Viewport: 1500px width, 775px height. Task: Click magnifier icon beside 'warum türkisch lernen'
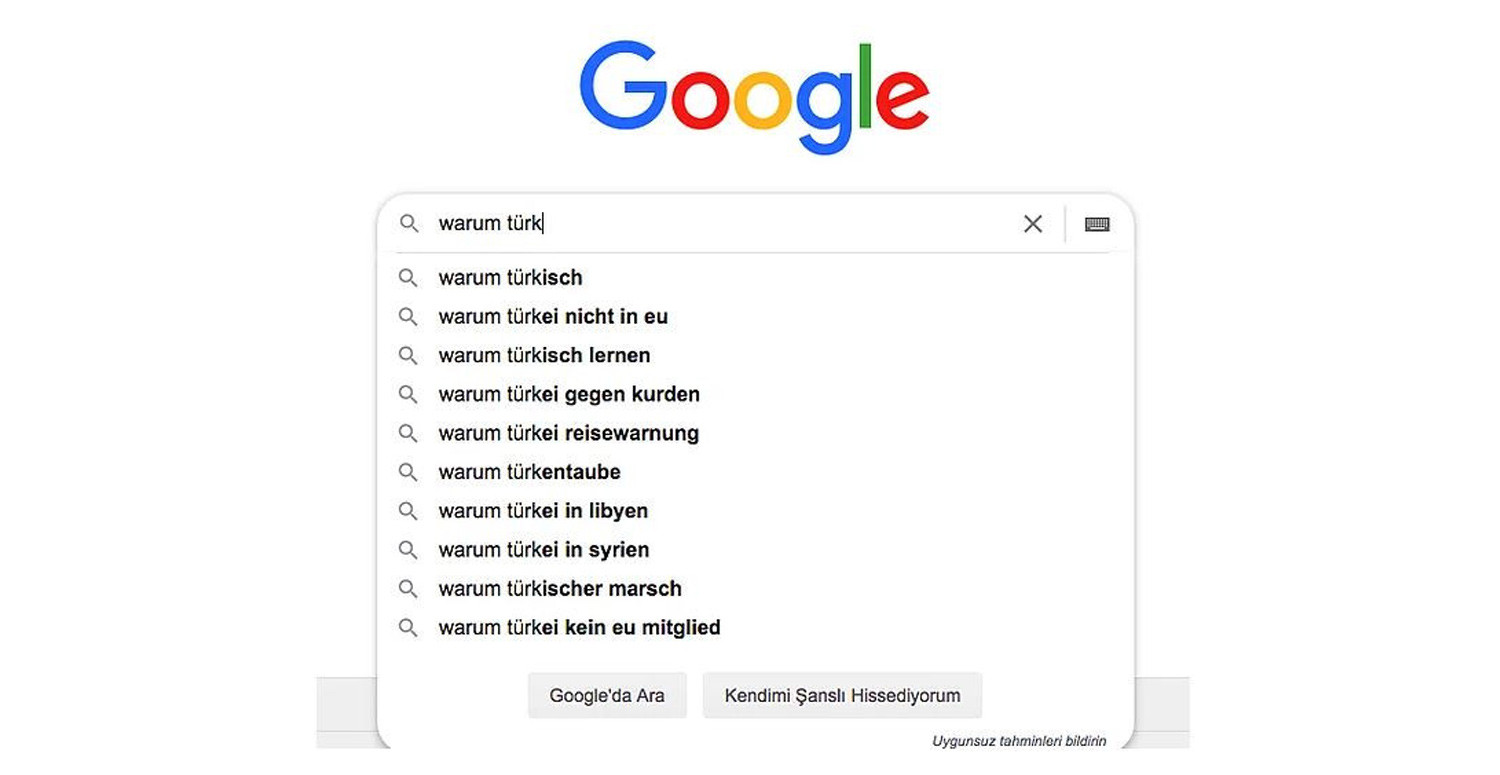(408, 355)
